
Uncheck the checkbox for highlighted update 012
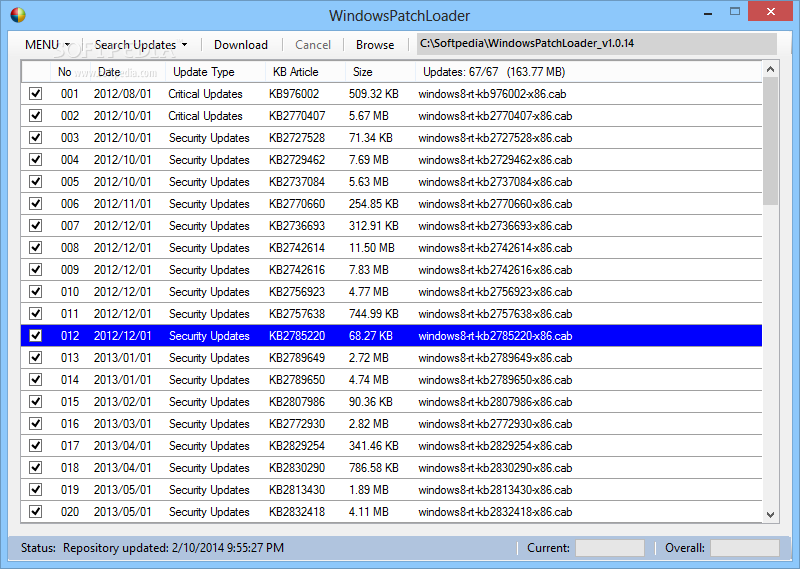click(35, 336)
